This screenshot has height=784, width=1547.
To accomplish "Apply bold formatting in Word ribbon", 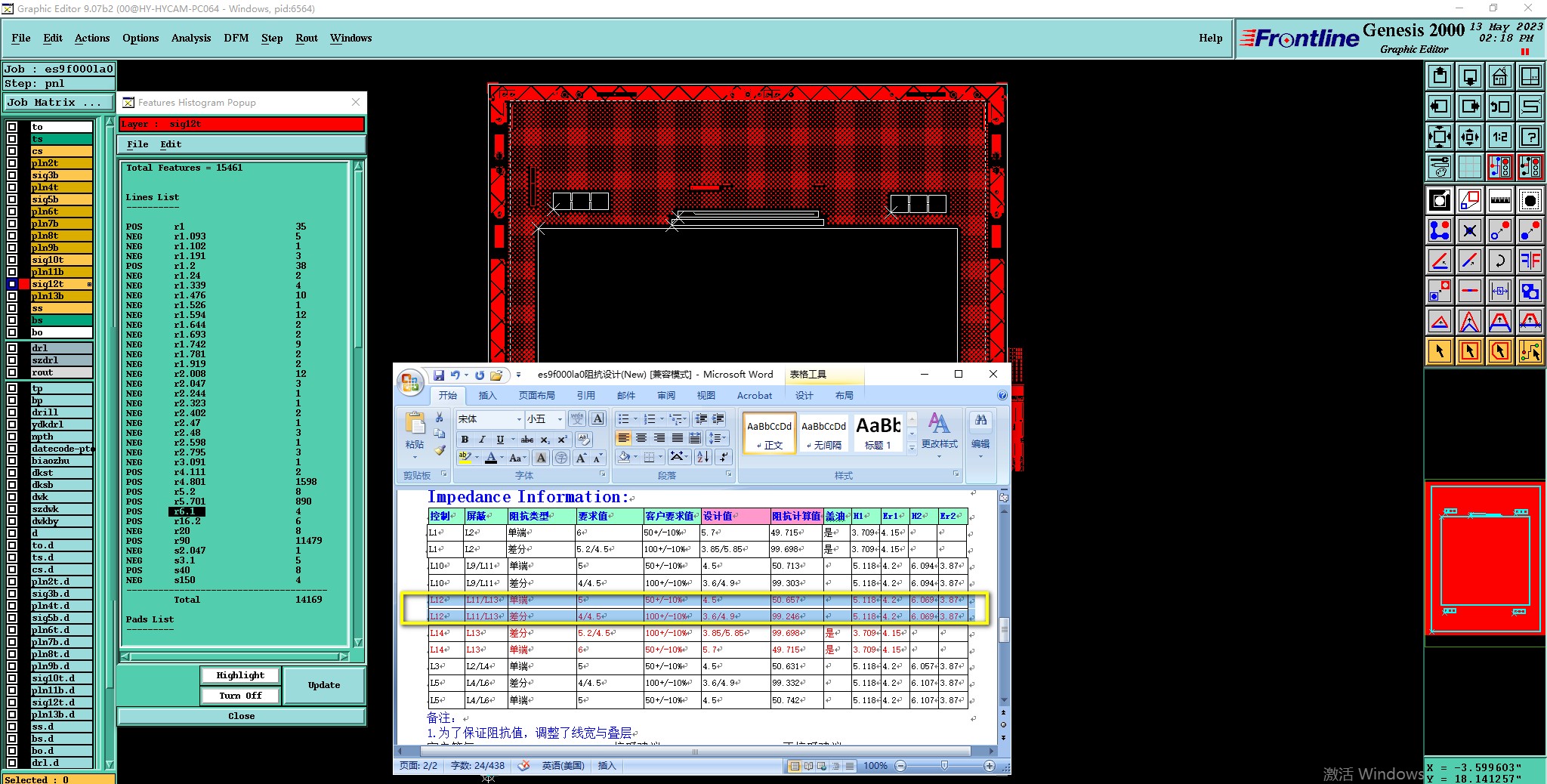I will tap(465, 440).
